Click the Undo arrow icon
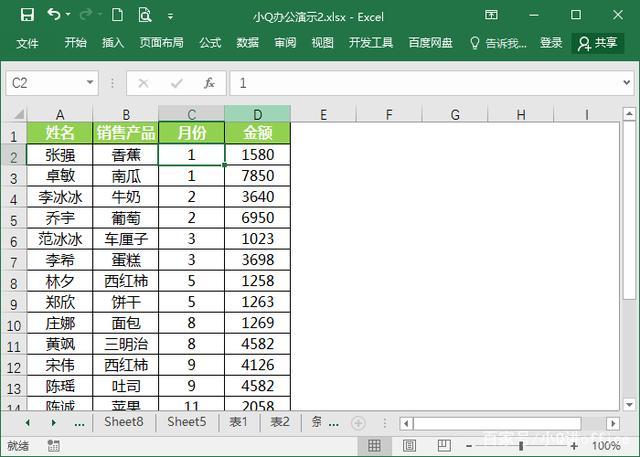Screen dimensions: 640x457 pos(54,15)
